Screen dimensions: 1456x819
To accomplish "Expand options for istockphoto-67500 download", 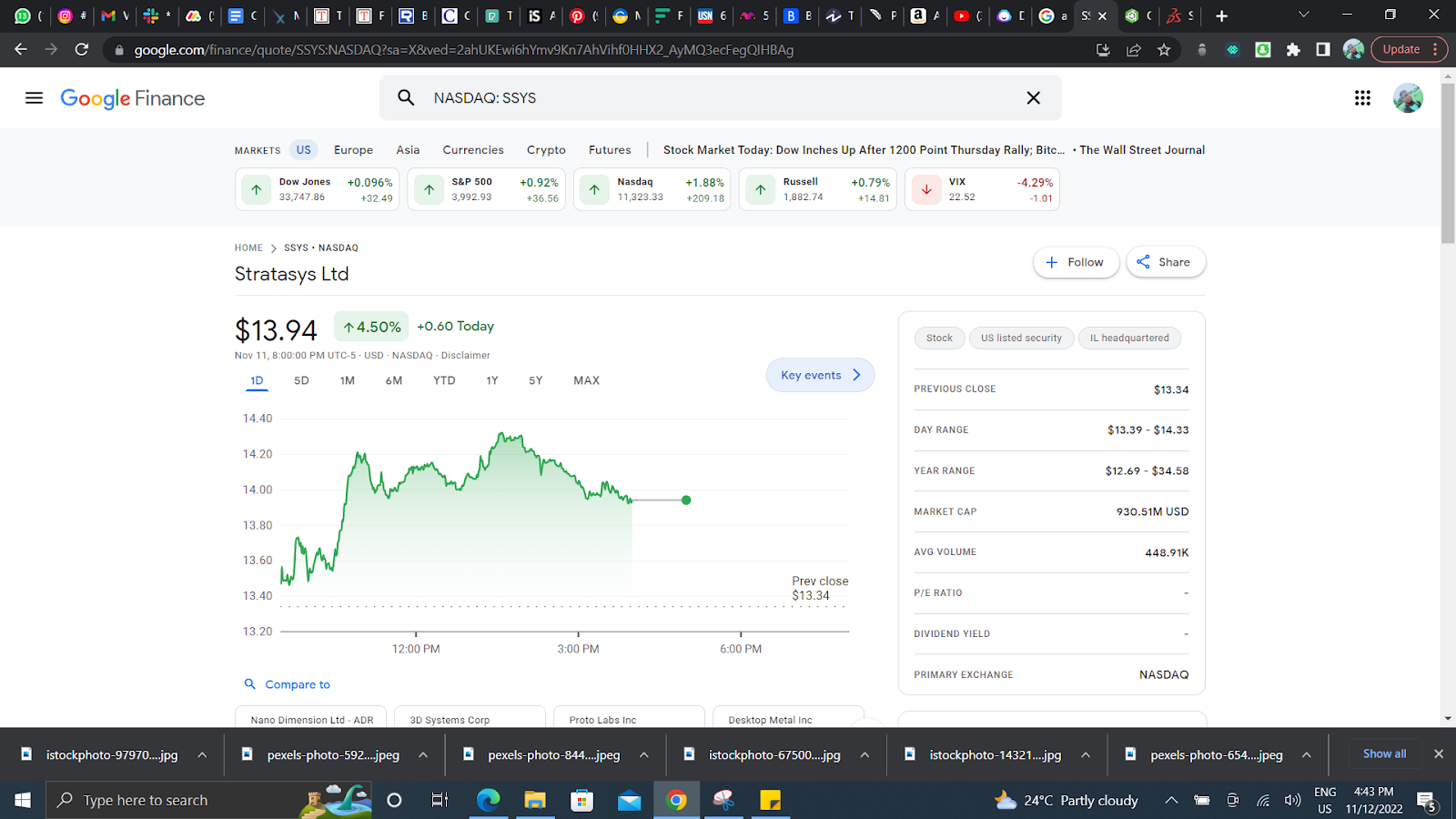I will [864, 754].
